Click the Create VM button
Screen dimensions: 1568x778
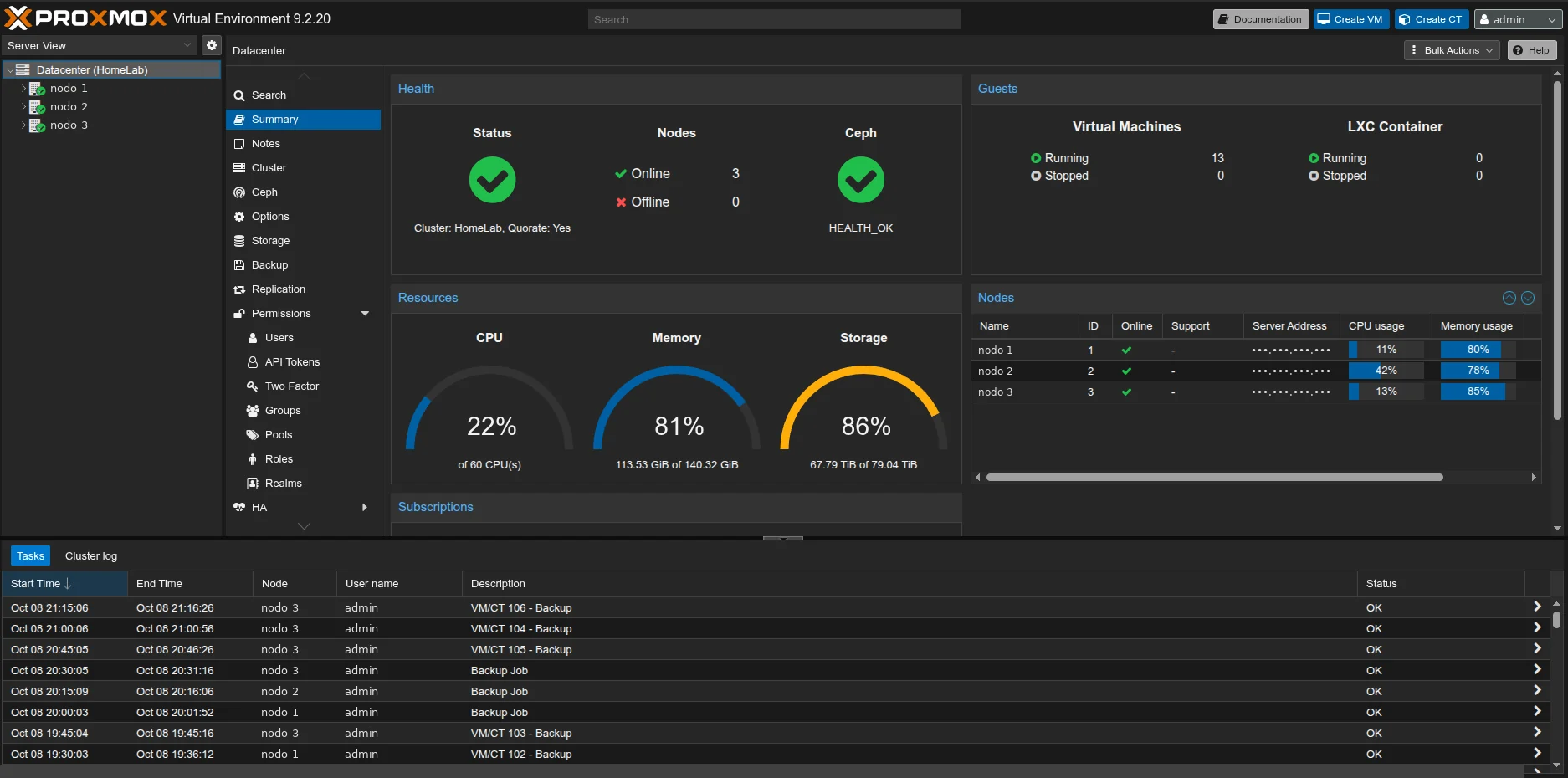tap(1351, 19)
